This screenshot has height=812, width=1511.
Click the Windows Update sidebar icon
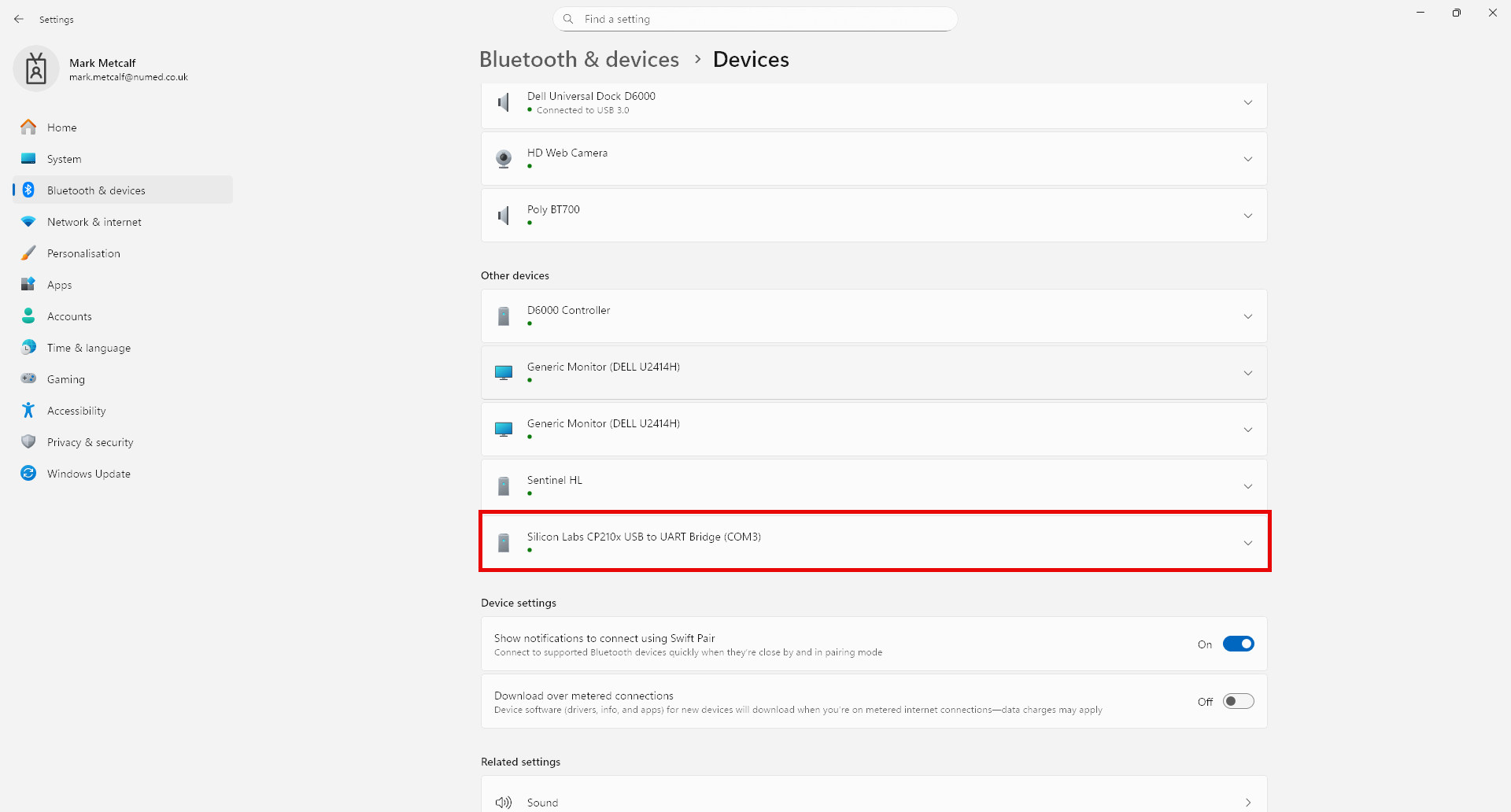28,474
